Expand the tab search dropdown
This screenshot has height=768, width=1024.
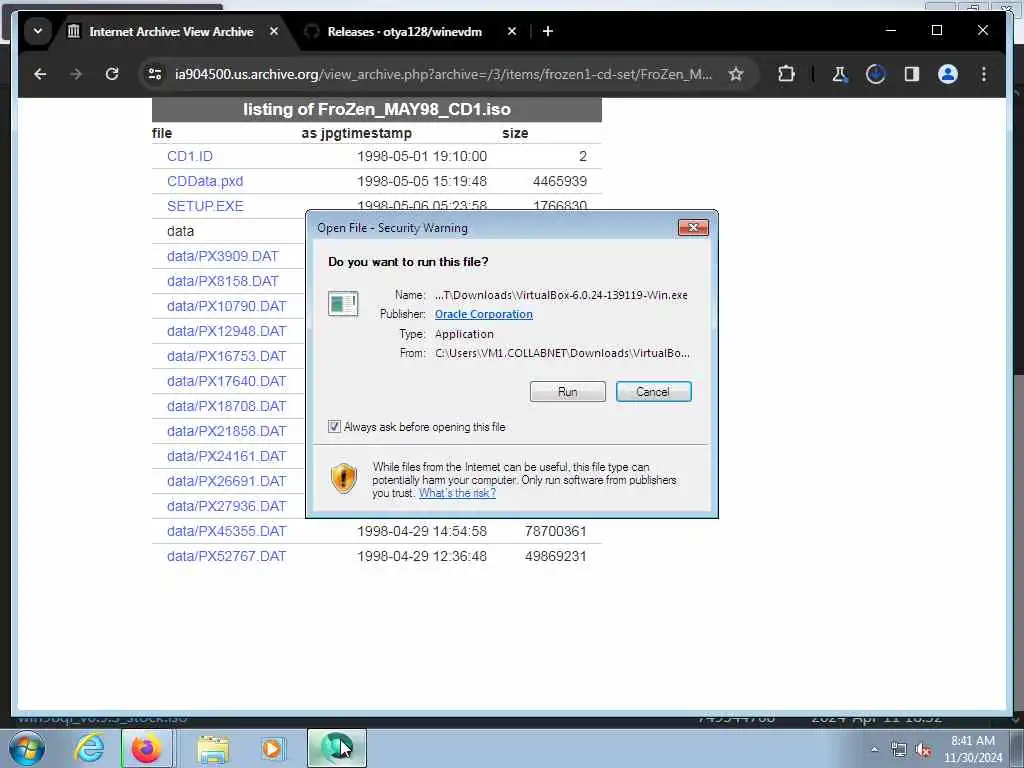pyautogui.click(x=38, y=31)
